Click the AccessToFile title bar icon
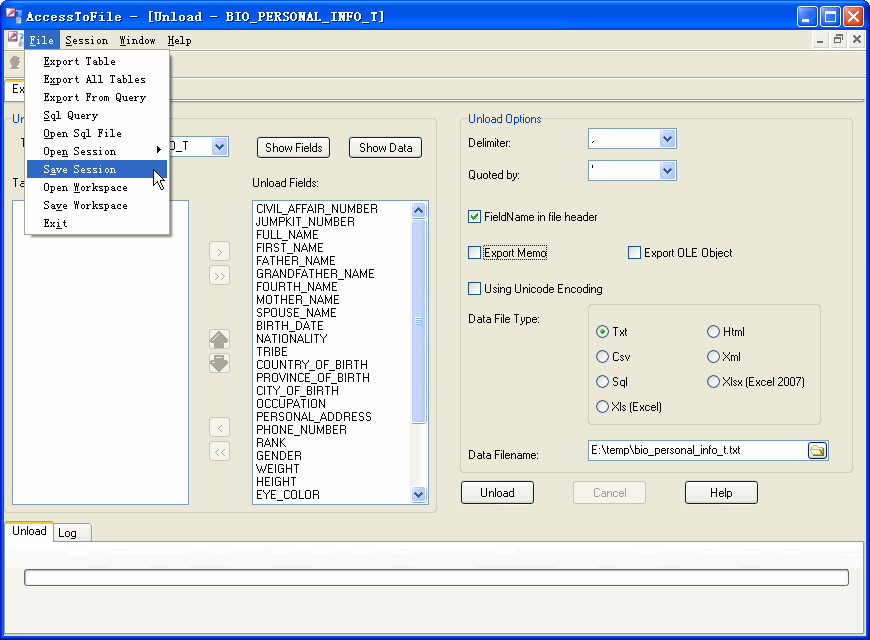Image resolution: width=870 pixels, height=640 pixels. coord(13,16)
